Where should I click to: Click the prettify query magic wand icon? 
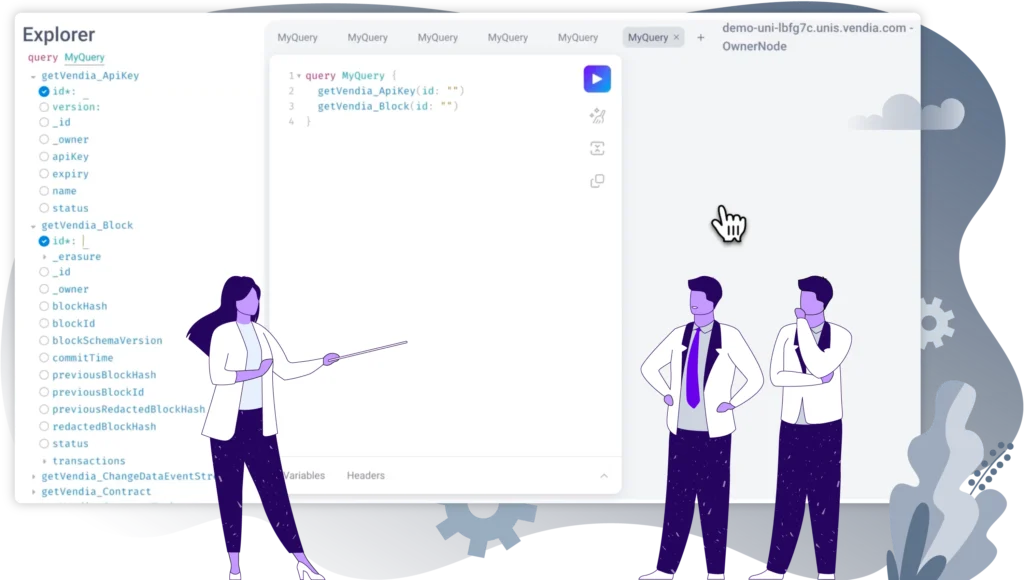click(597, 116)
